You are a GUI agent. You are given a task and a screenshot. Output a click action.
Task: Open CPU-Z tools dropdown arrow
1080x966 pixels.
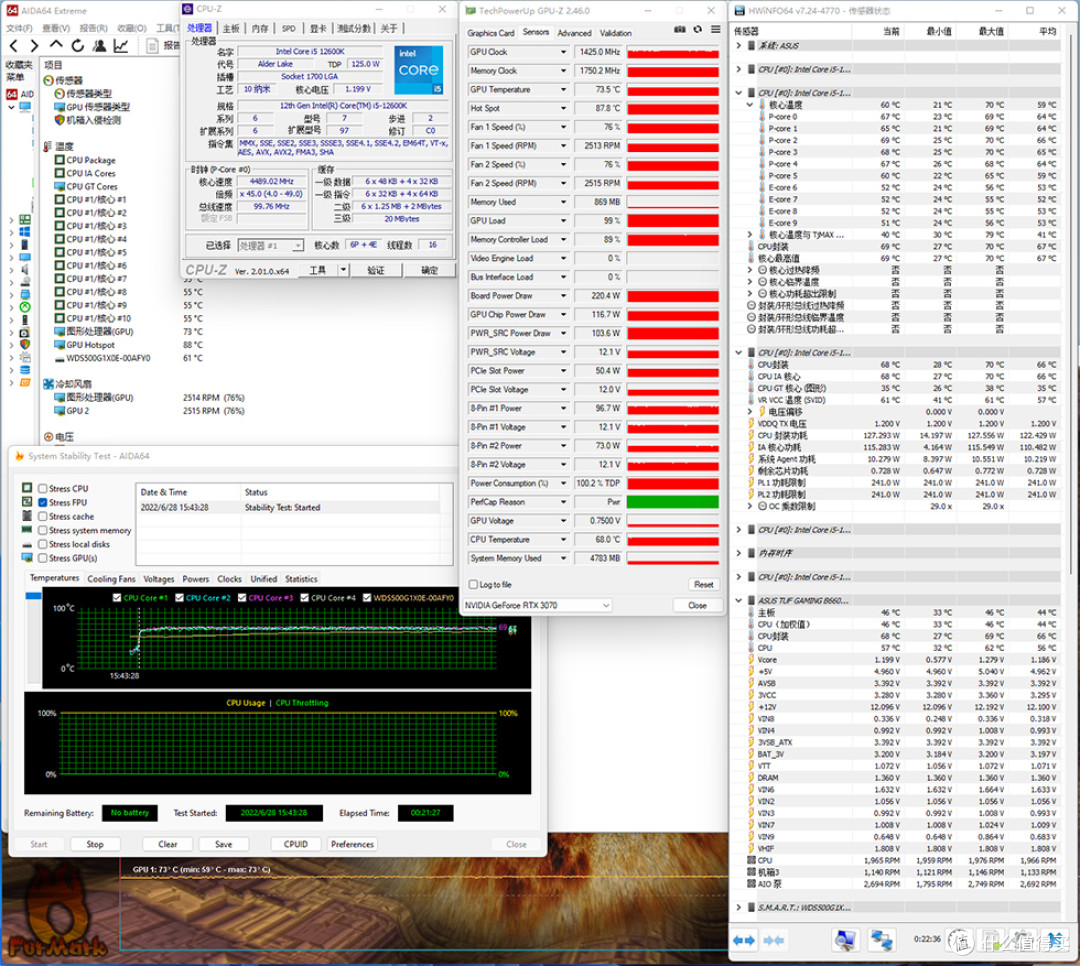point(343,270)
